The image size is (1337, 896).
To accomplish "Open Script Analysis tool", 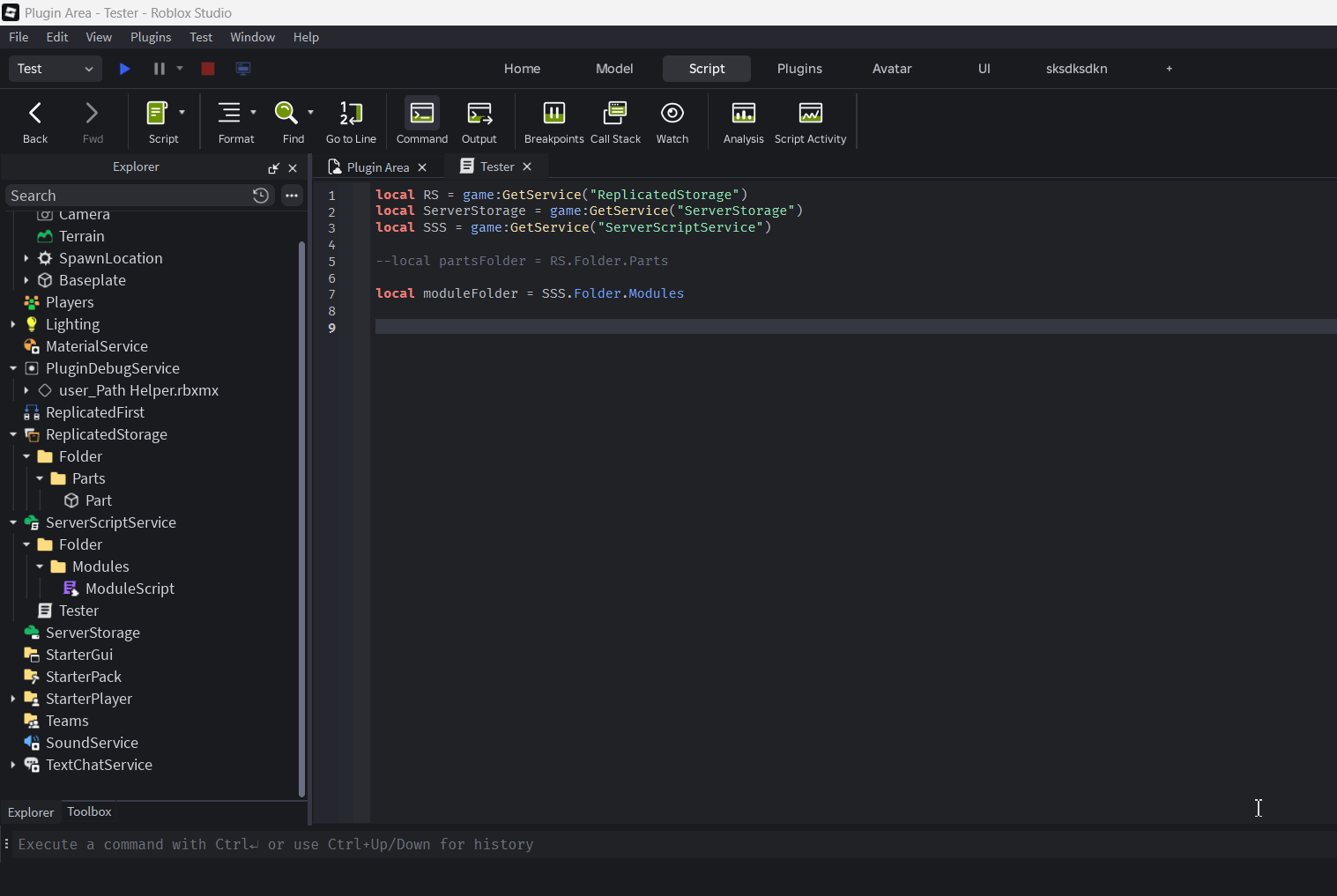I will [x=743, y=121].
